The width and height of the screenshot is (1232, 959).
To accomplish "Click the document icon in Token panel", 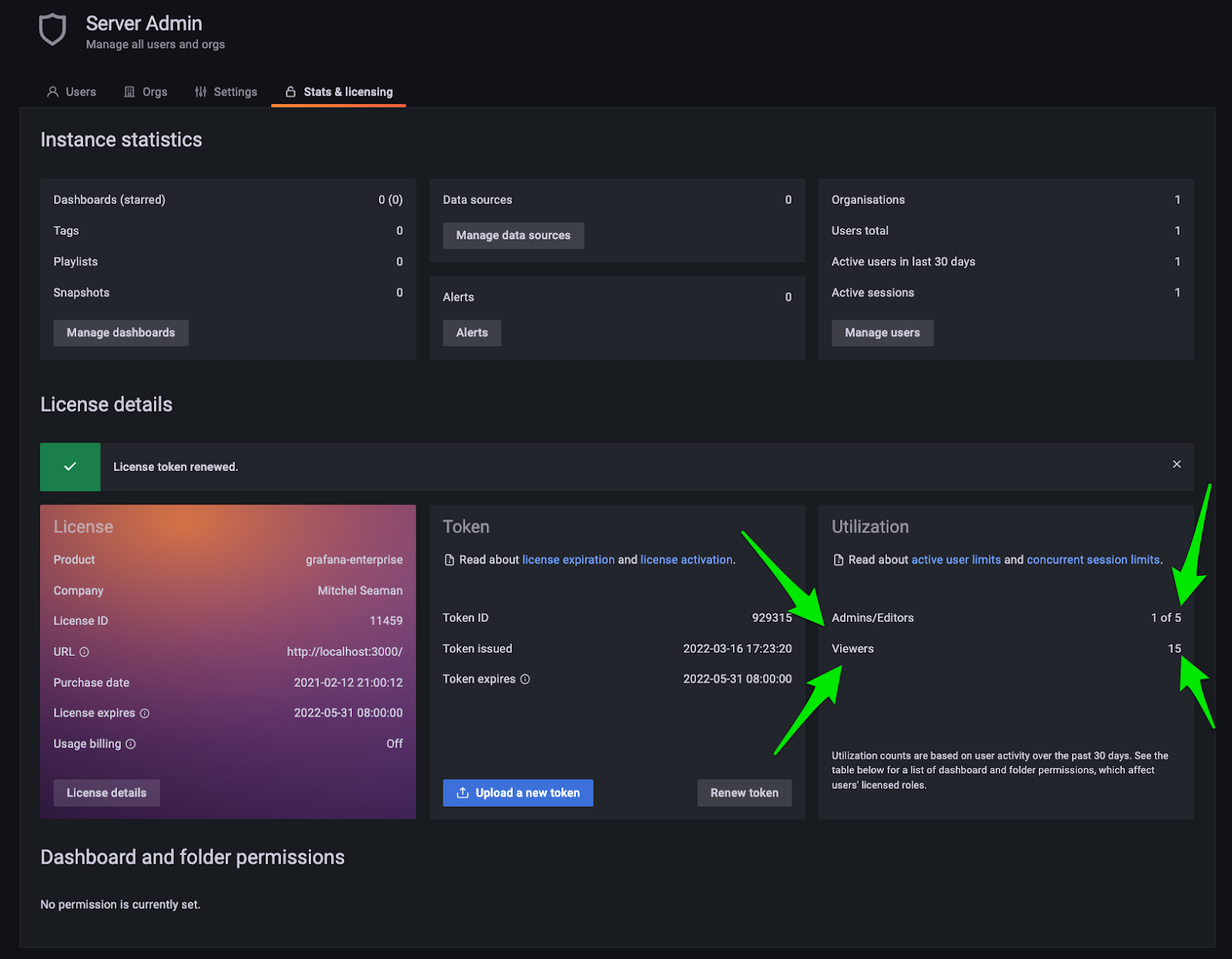I will pyautogui.click(x=450, y=560).
